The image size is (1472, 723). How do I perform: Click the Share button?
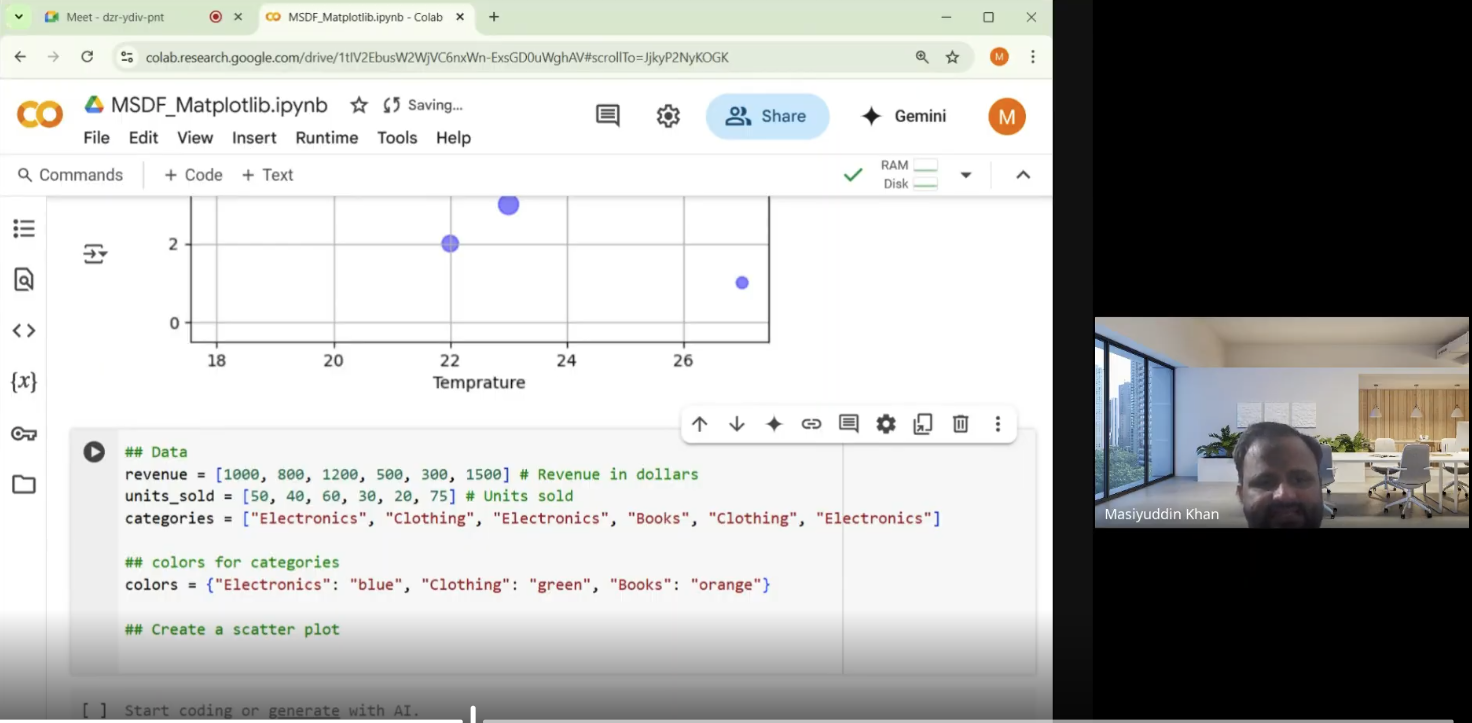tap(767, 116)
